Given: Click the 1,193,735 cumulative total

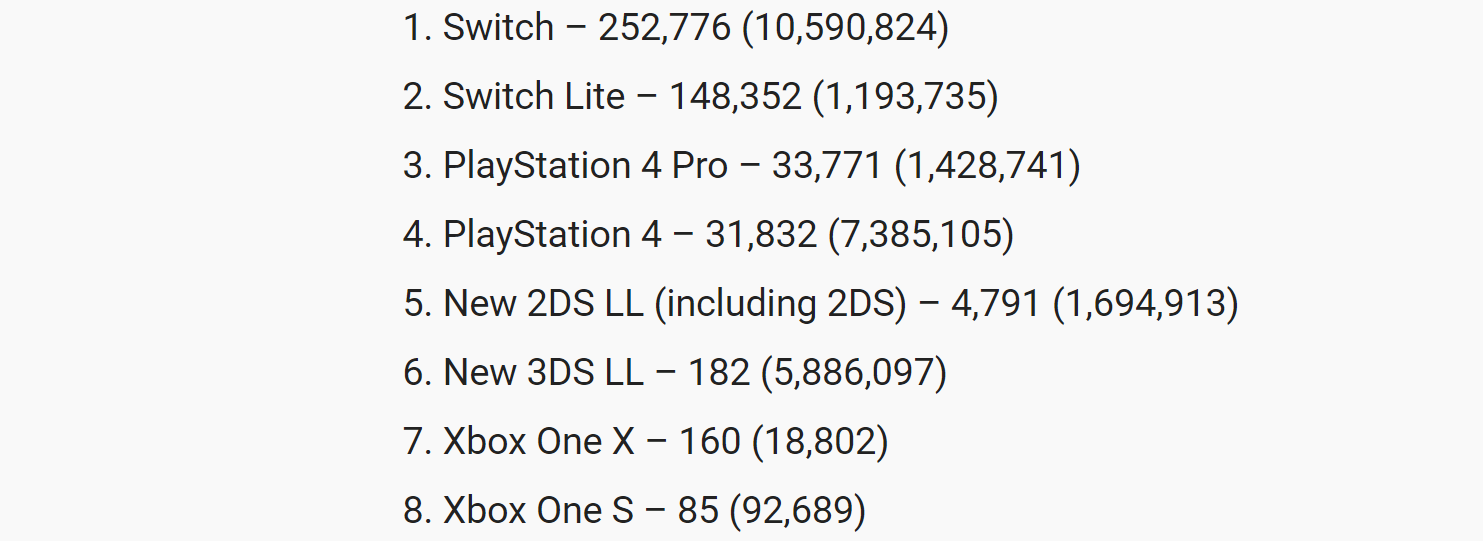Looking at the screenshot, I should [905, 96].
